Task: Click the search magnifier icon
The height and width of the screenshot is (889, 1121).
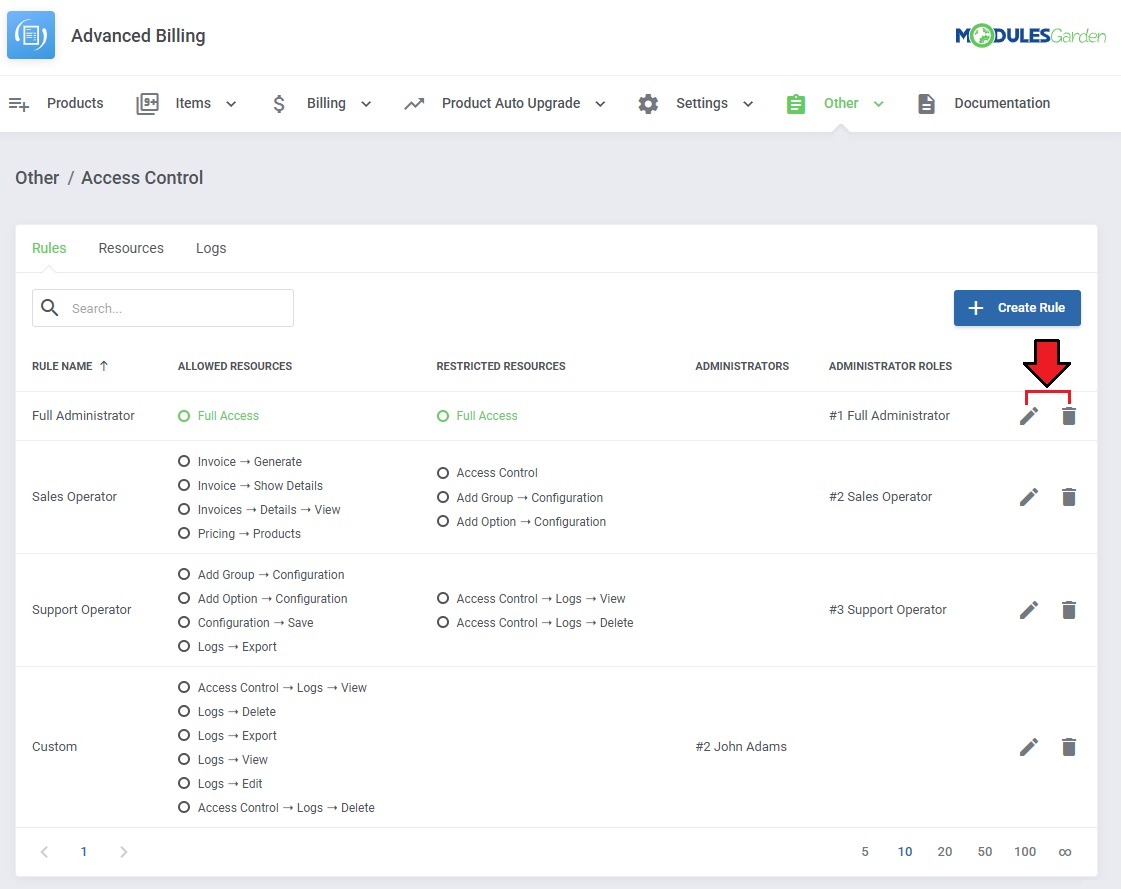Action: (49, 308)
